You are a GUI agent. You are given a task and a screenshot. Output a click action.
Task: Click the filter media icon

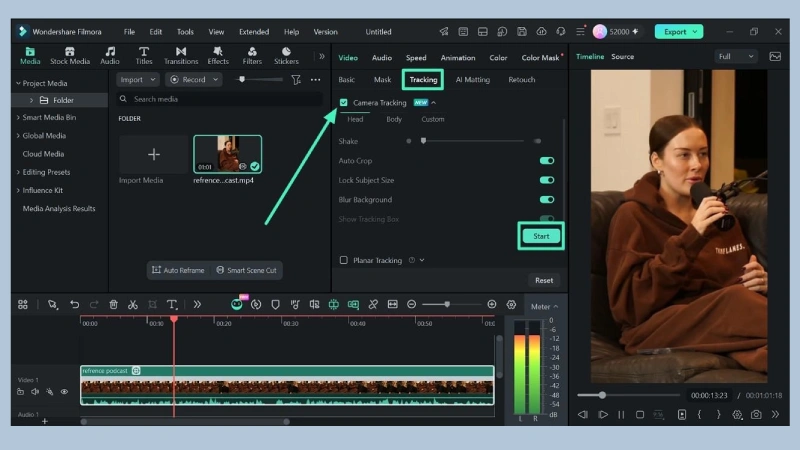[x=296, y=80]
